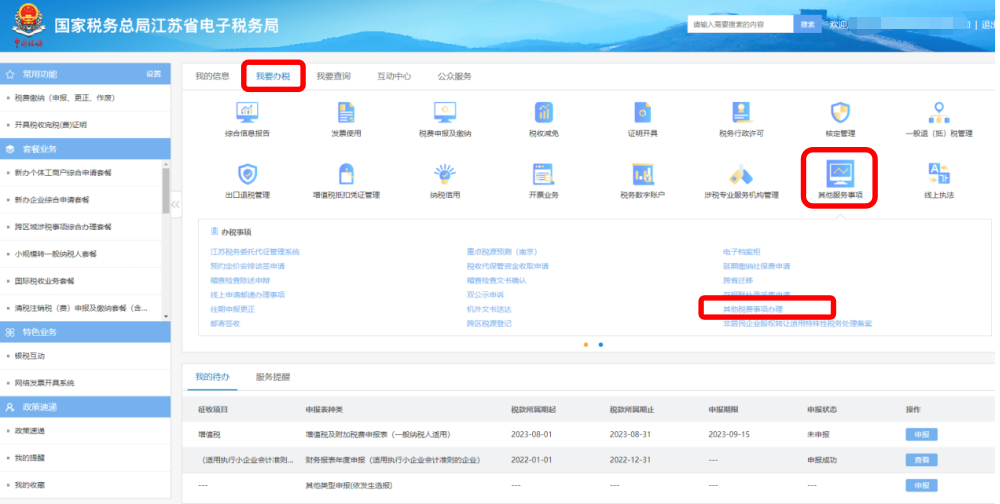Open the 线上执法 icon

(939, 174)
